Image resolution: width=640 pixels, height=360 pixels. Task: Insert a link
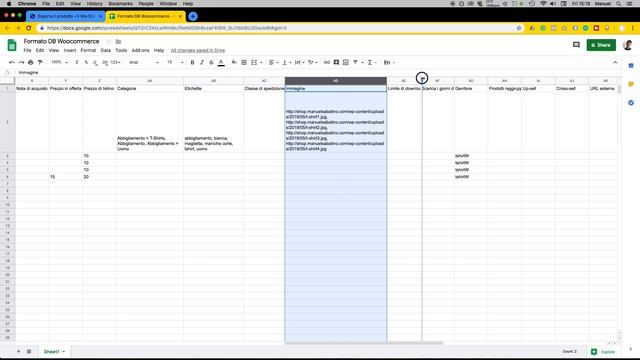click(327, 62)
